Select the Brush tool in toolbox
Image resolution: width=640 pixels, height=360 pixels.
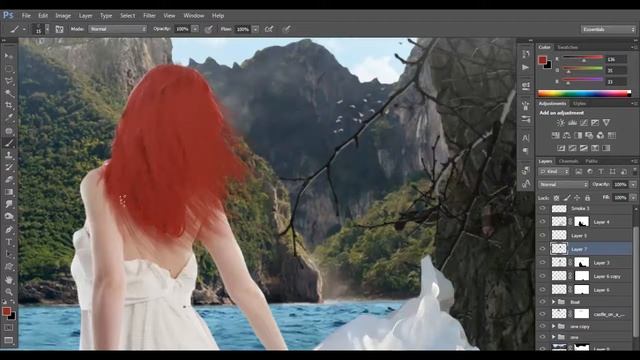point(9,143)
